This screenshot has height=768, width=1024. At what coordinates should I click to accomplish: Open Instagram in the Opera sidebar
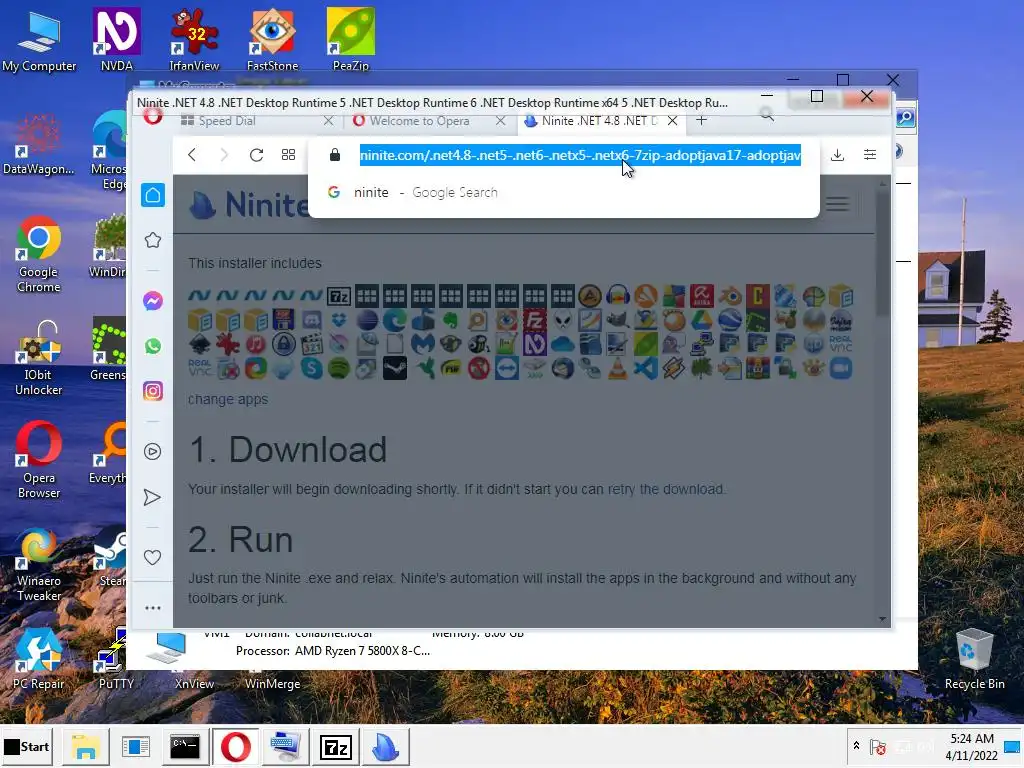click(153, 391)
